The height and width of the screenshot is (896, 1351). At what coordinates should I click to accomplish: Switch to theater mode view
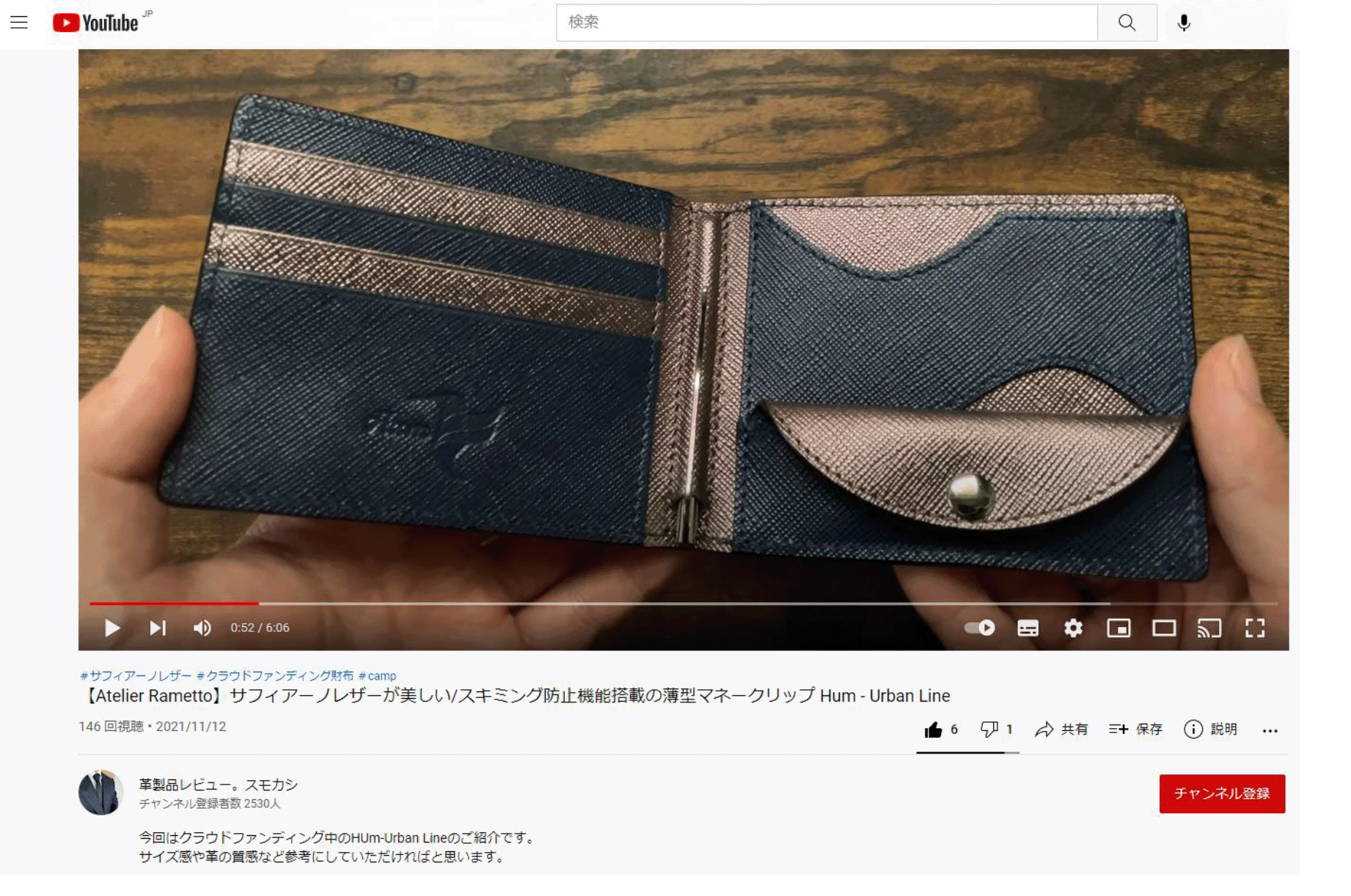1164,628
